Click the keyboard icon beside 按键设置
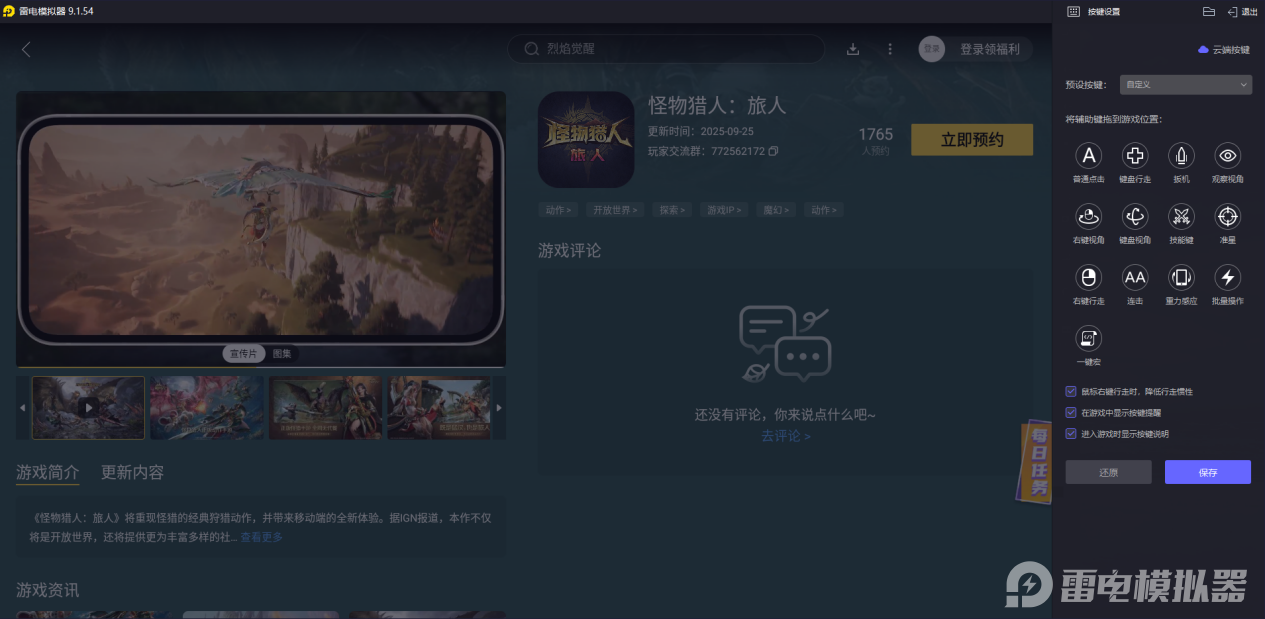1265x619 pixels. click(x=1073, y=11)
